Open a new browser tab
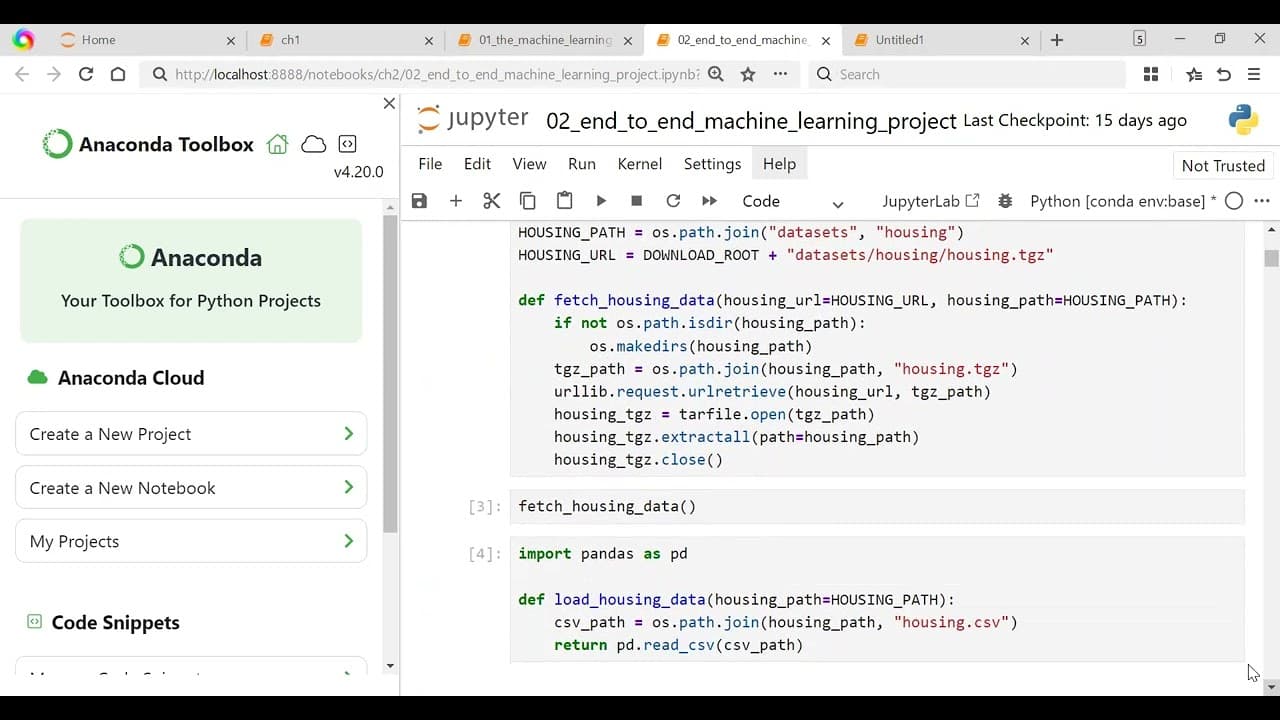Image resolution: width=1280 pixels, height=720 pixels. 1057,40
